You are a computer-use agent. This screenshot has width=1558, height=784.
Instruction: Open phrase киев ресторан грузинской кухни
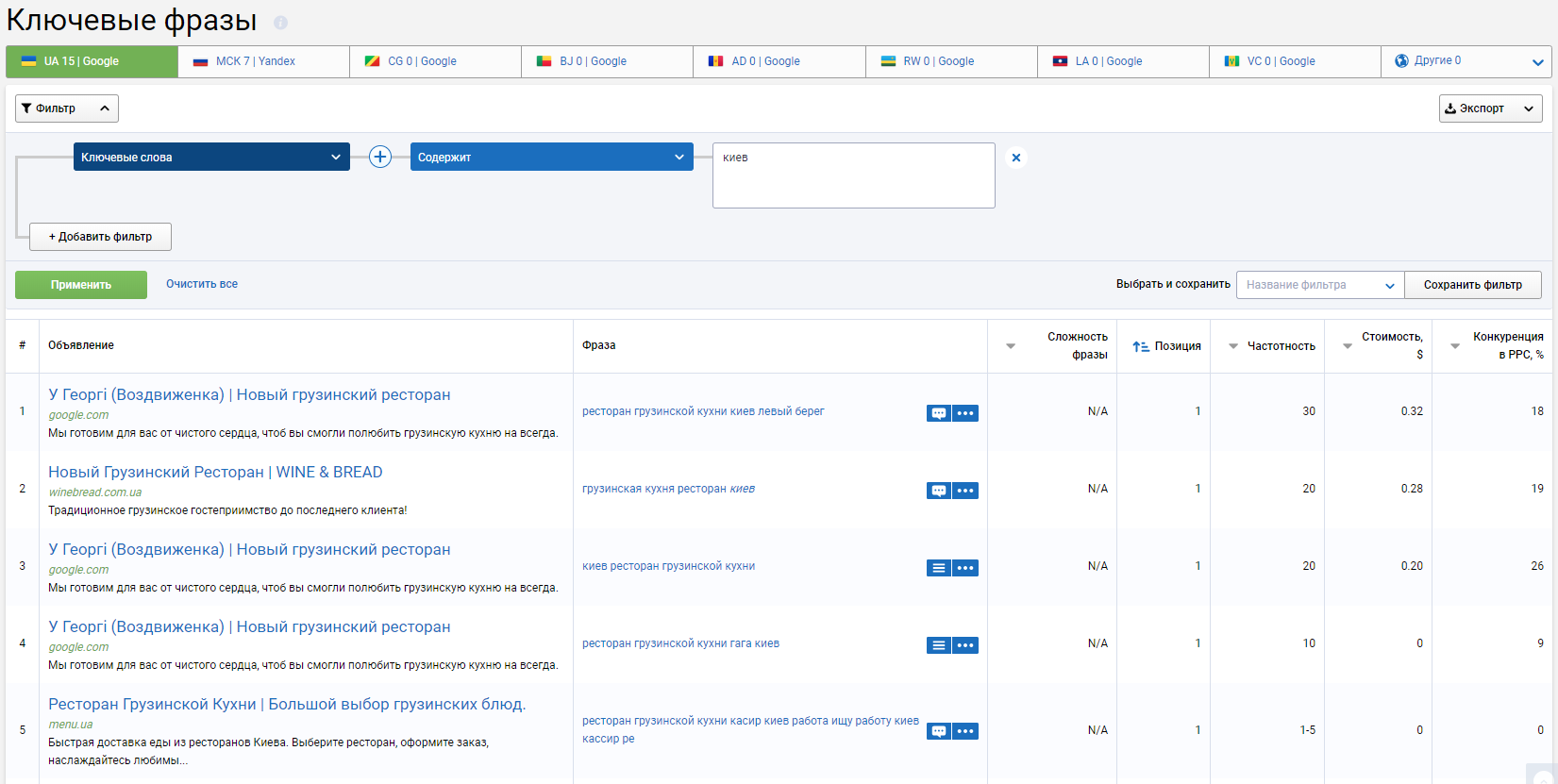click(668, 566)
